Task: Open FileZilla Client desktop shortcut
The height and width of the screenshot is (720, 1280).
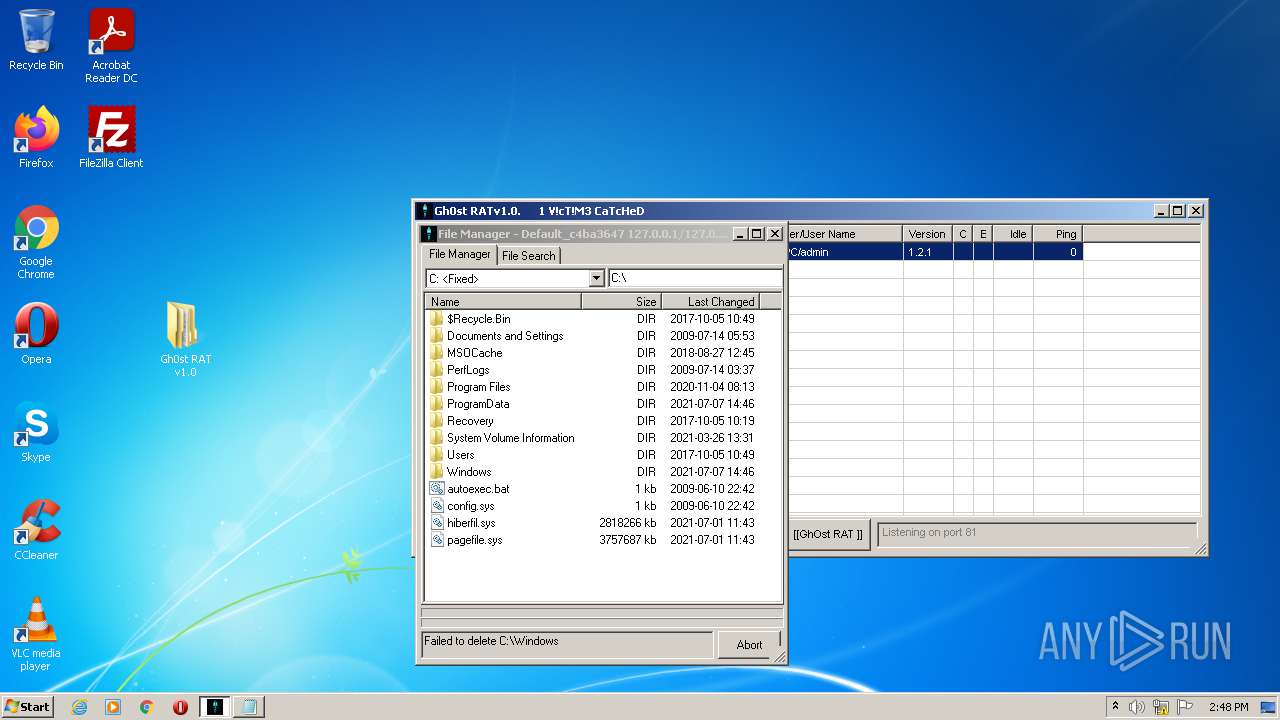Action: coord(111,138)
